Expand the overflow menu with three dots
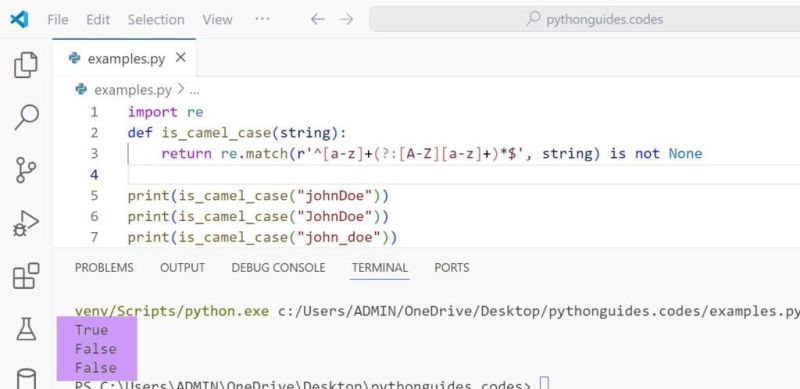 pos(262,19)
